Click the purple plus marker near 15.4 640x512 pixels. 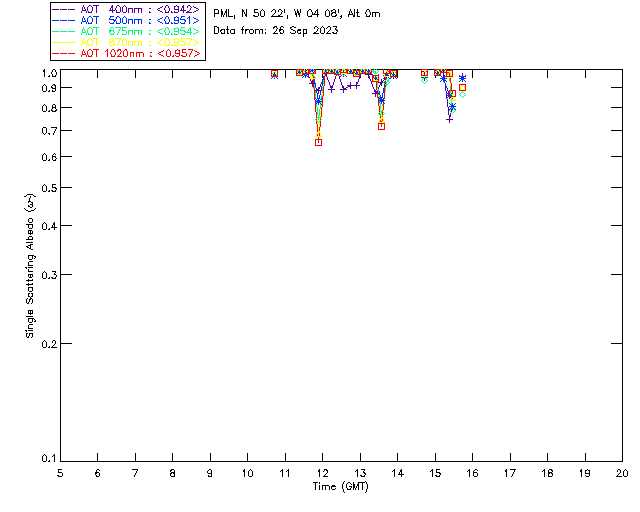click(x=449, y=120)
